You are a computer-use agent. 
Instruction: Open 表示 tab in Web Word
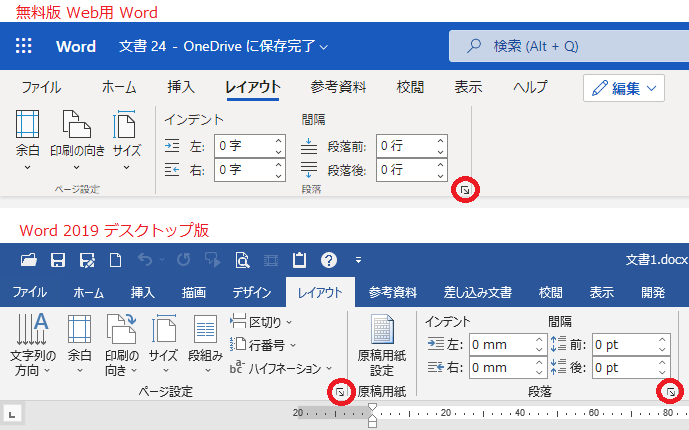pyautogui.click(x=468, y=87)
